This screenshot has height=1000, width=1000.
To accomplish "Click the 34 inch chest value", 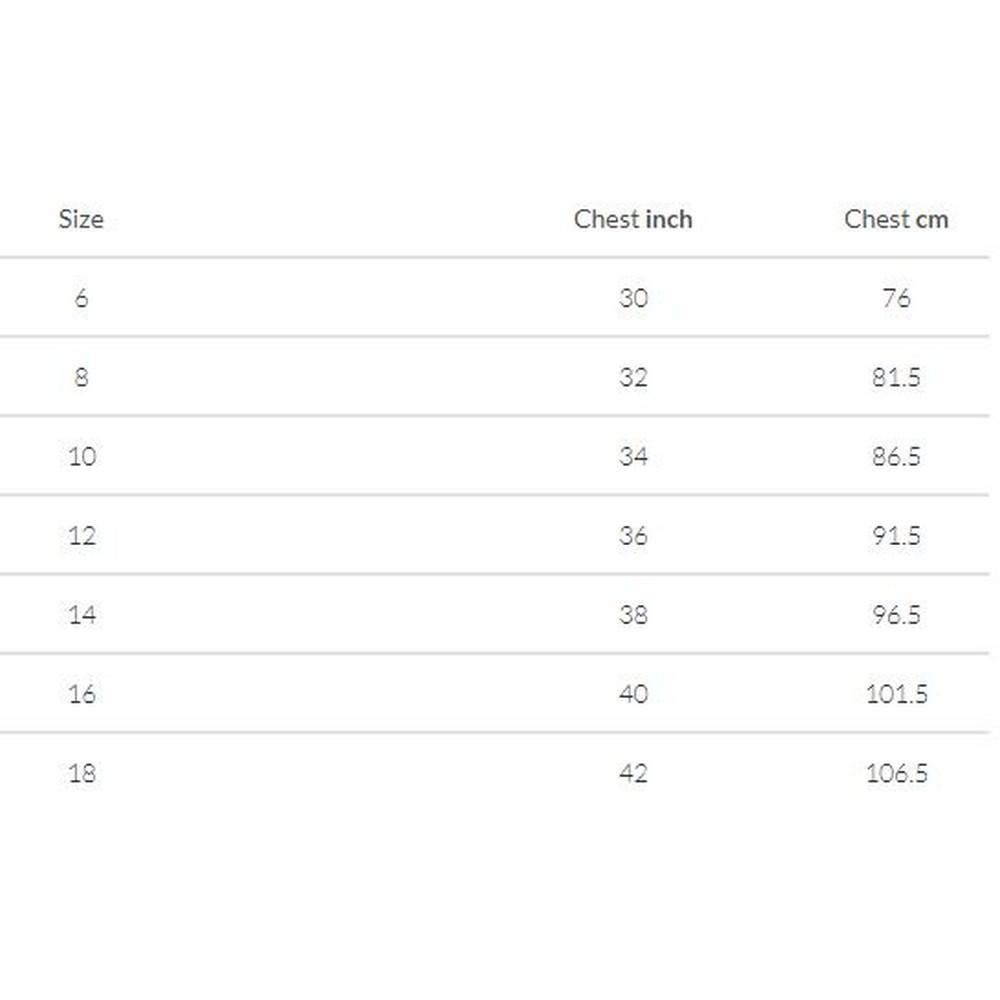I will pos(633,456).
